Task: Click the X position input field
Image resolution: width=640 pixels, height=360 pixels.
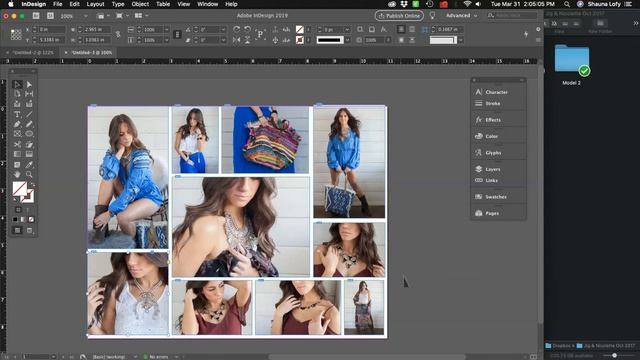Action: point(52,29)
